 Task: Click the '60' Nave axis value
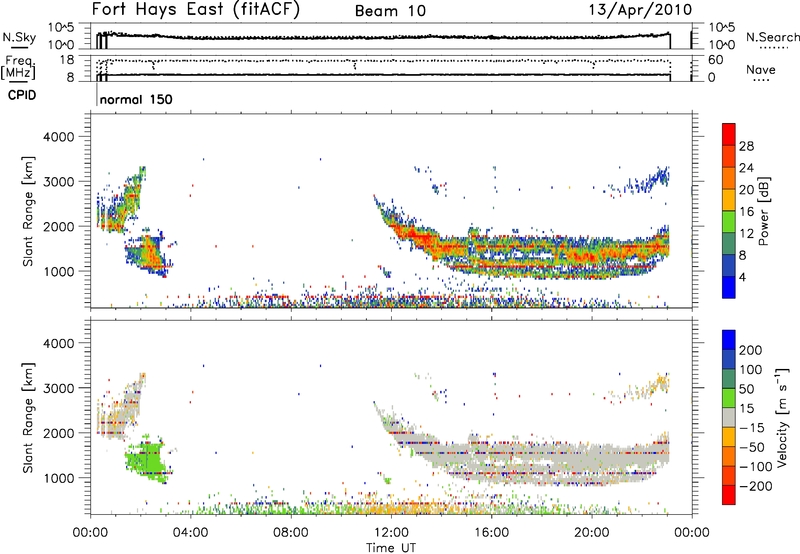(x=715, y=60)
